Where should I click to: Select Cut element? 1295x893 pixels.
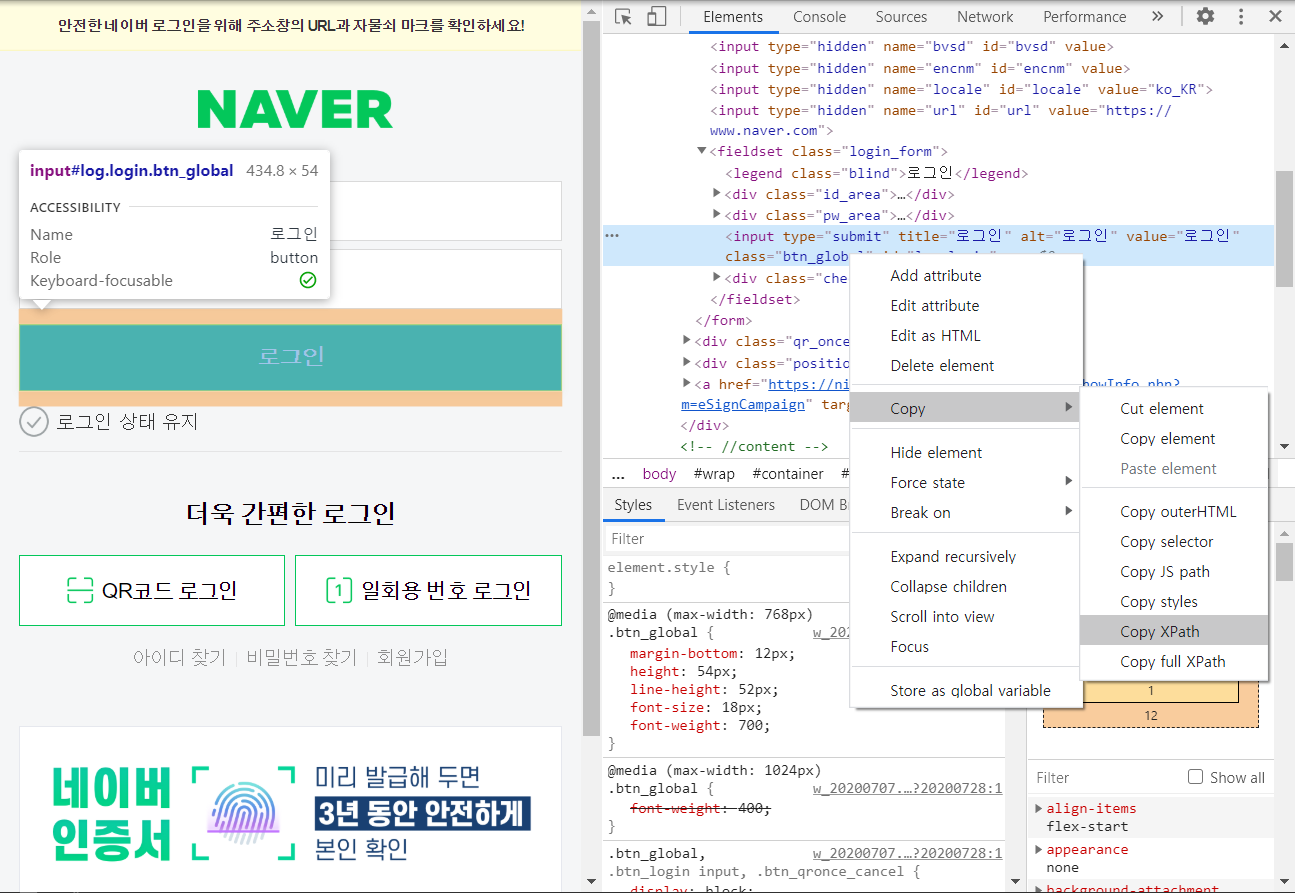tap(1174, 408)
